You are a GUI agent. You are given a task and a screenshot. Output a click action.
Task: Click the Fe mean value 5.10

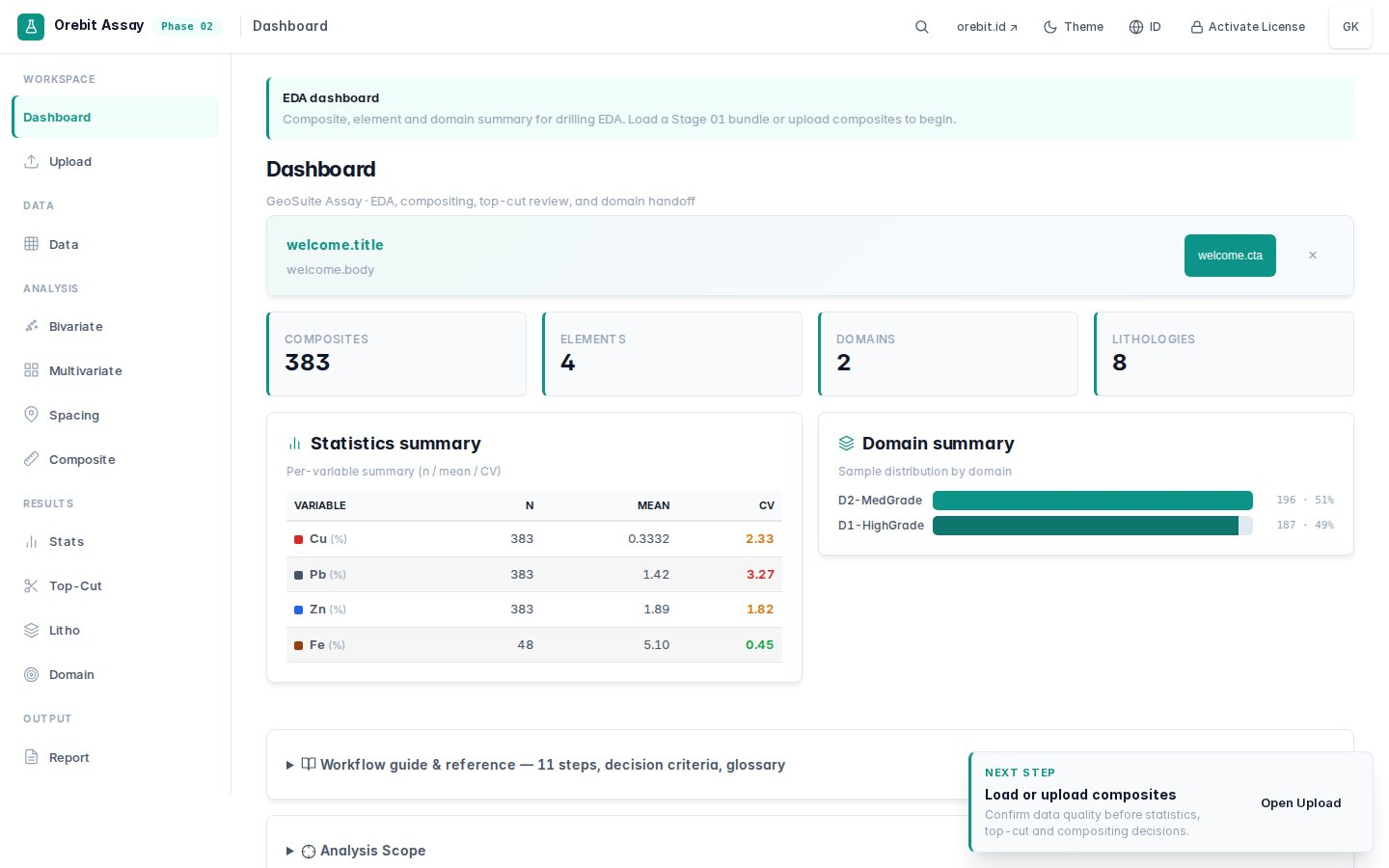[x=656, y=644]
